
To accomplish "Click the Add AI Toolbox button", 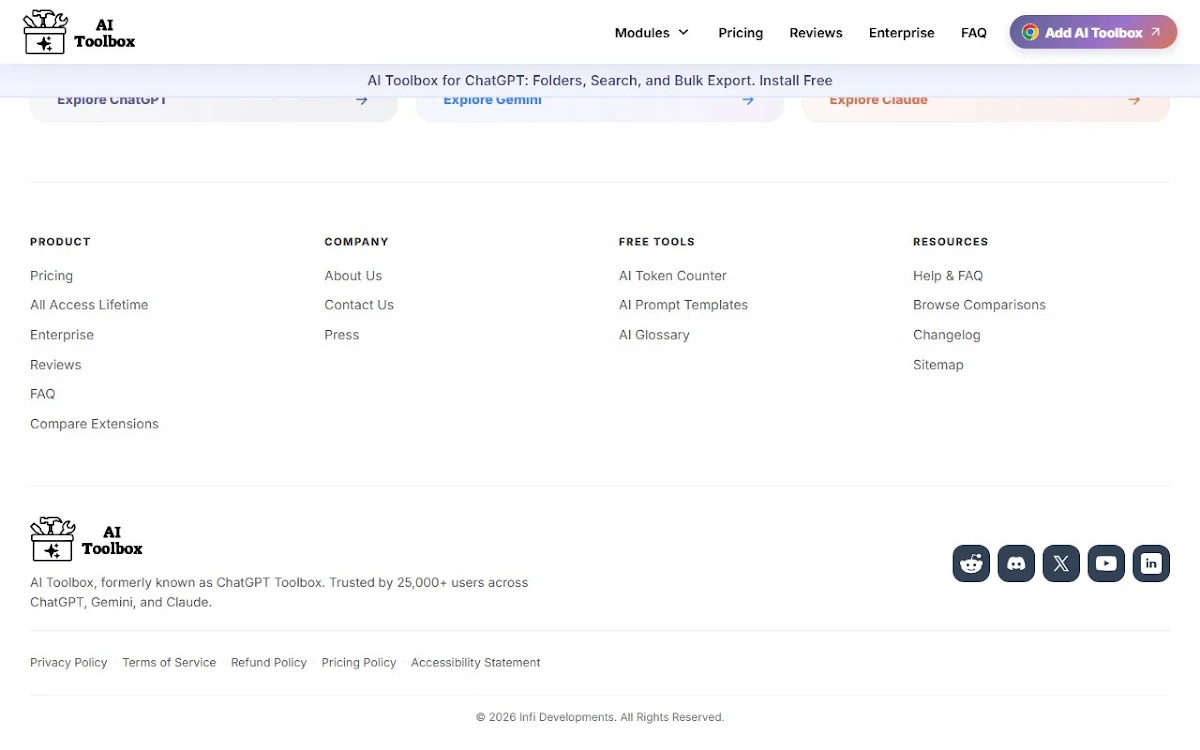I will point(1093,32).
